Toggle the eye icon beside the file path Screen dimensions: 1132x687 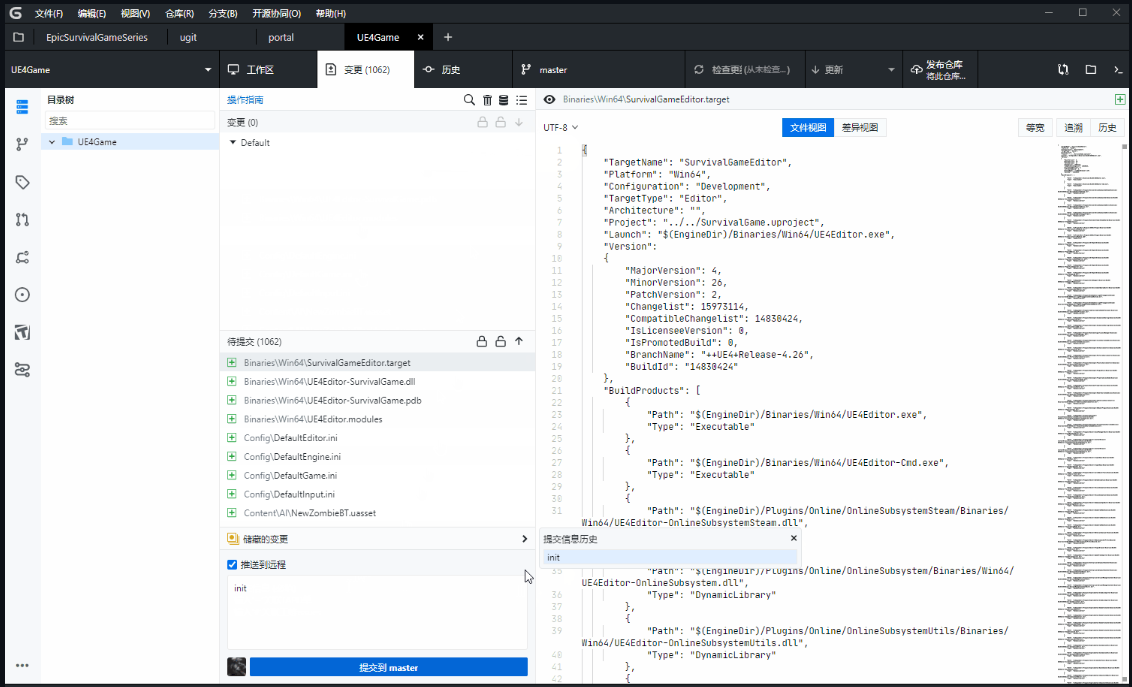coord(549,100)
